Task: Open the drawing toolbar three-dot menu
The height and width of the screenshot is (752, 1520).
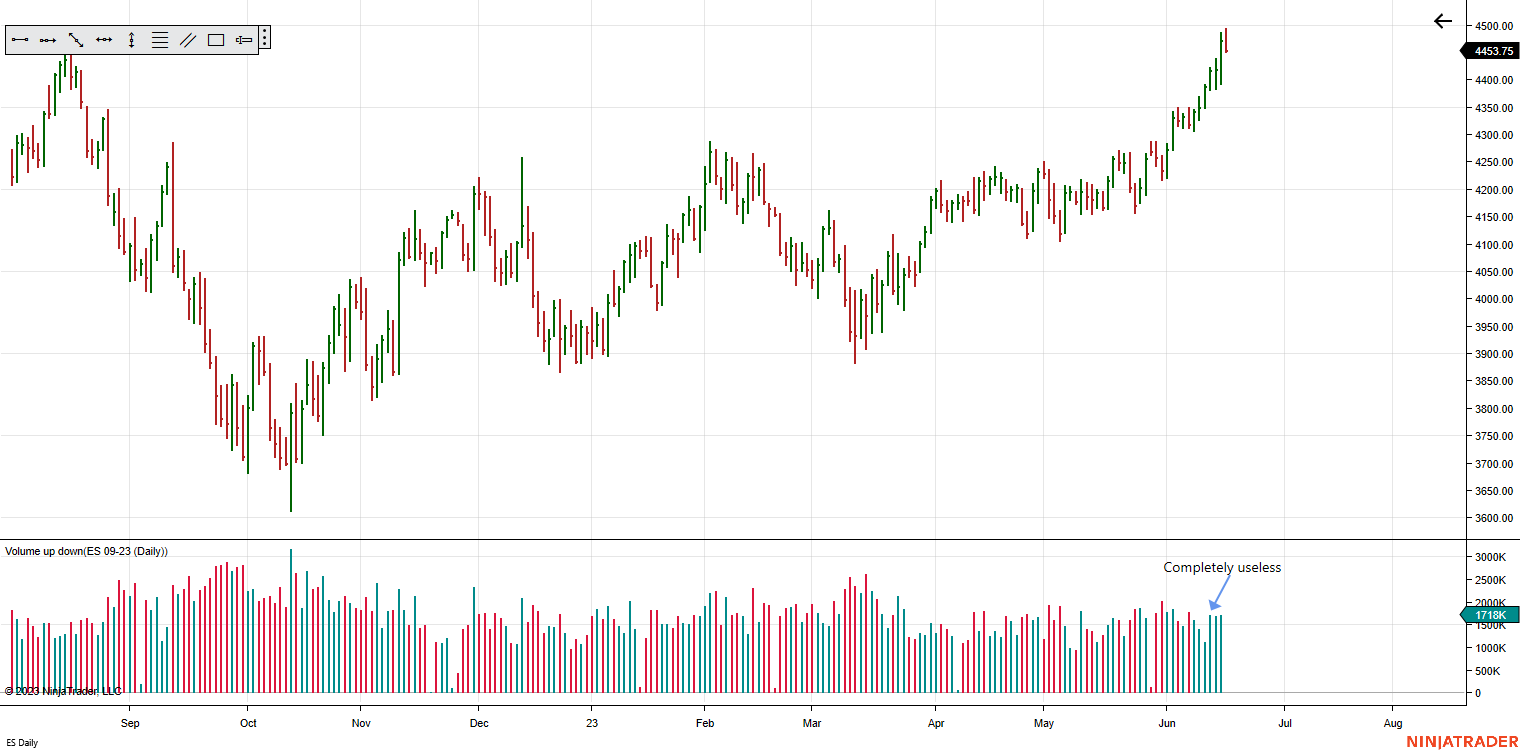Action: [265, 38]
